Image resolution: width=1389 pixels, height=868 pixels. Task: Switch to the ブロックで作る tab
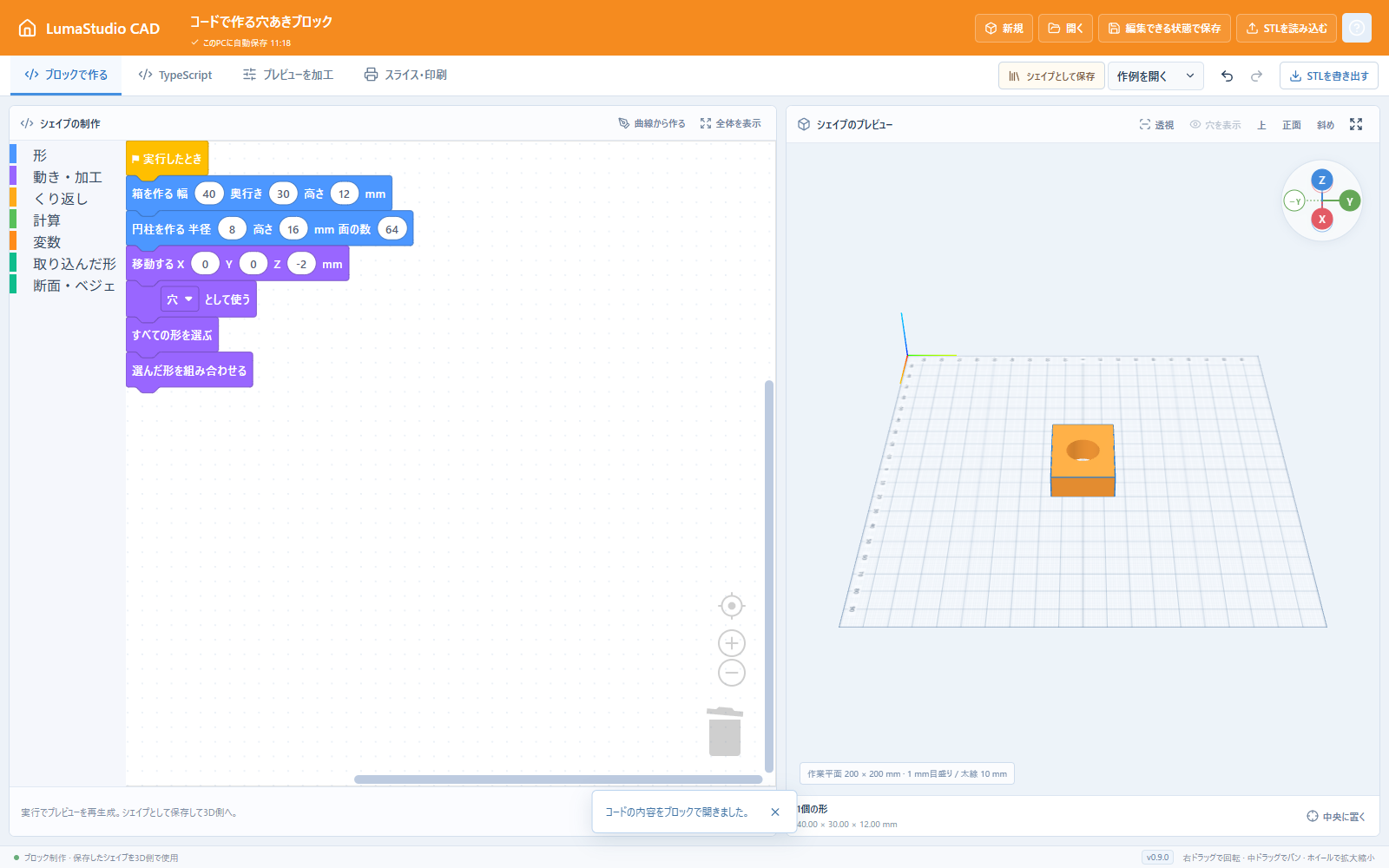(66, 75)
